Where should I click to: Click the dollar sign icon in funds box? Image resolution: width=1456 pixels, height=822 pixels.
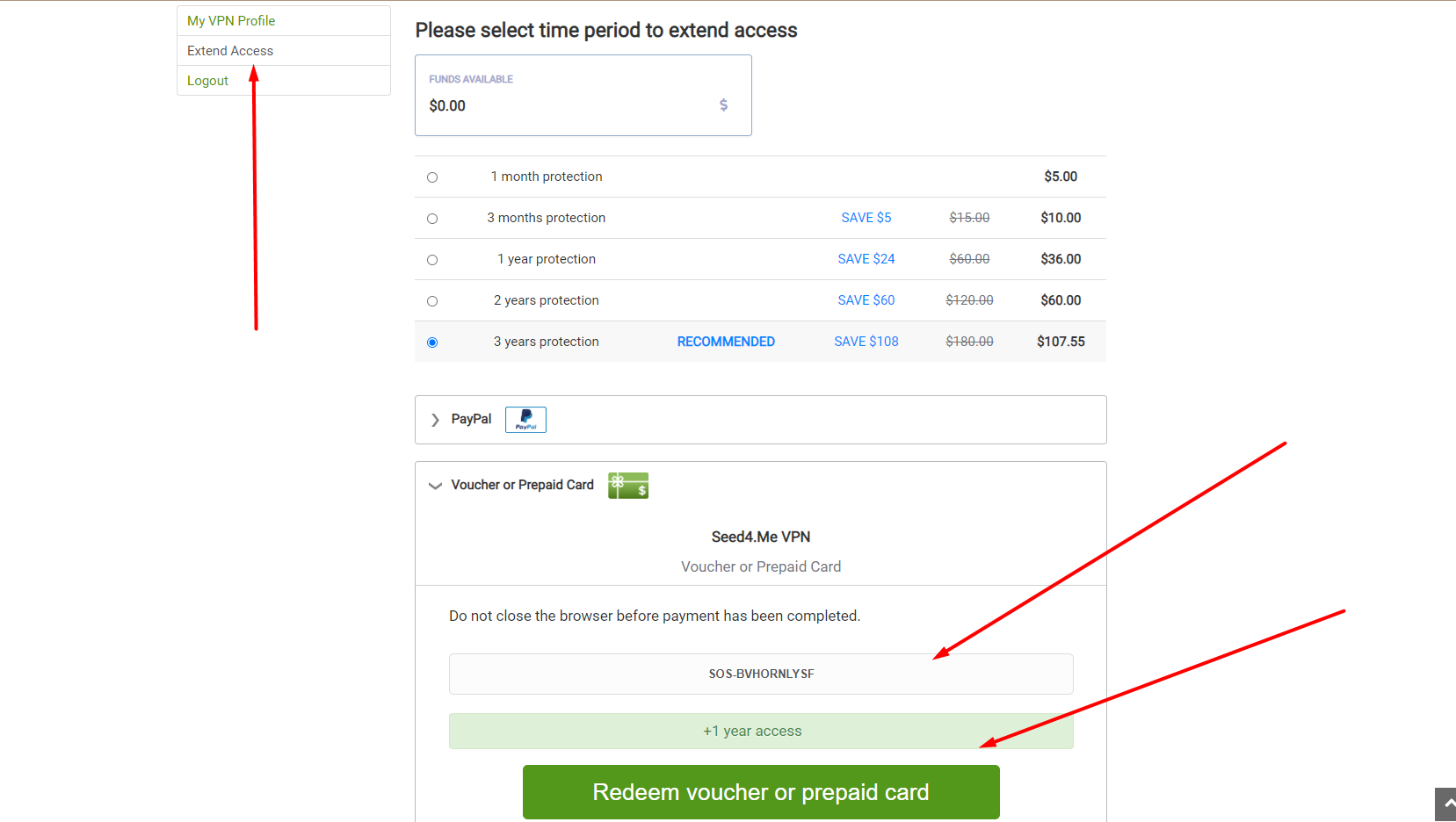[723, 105]
